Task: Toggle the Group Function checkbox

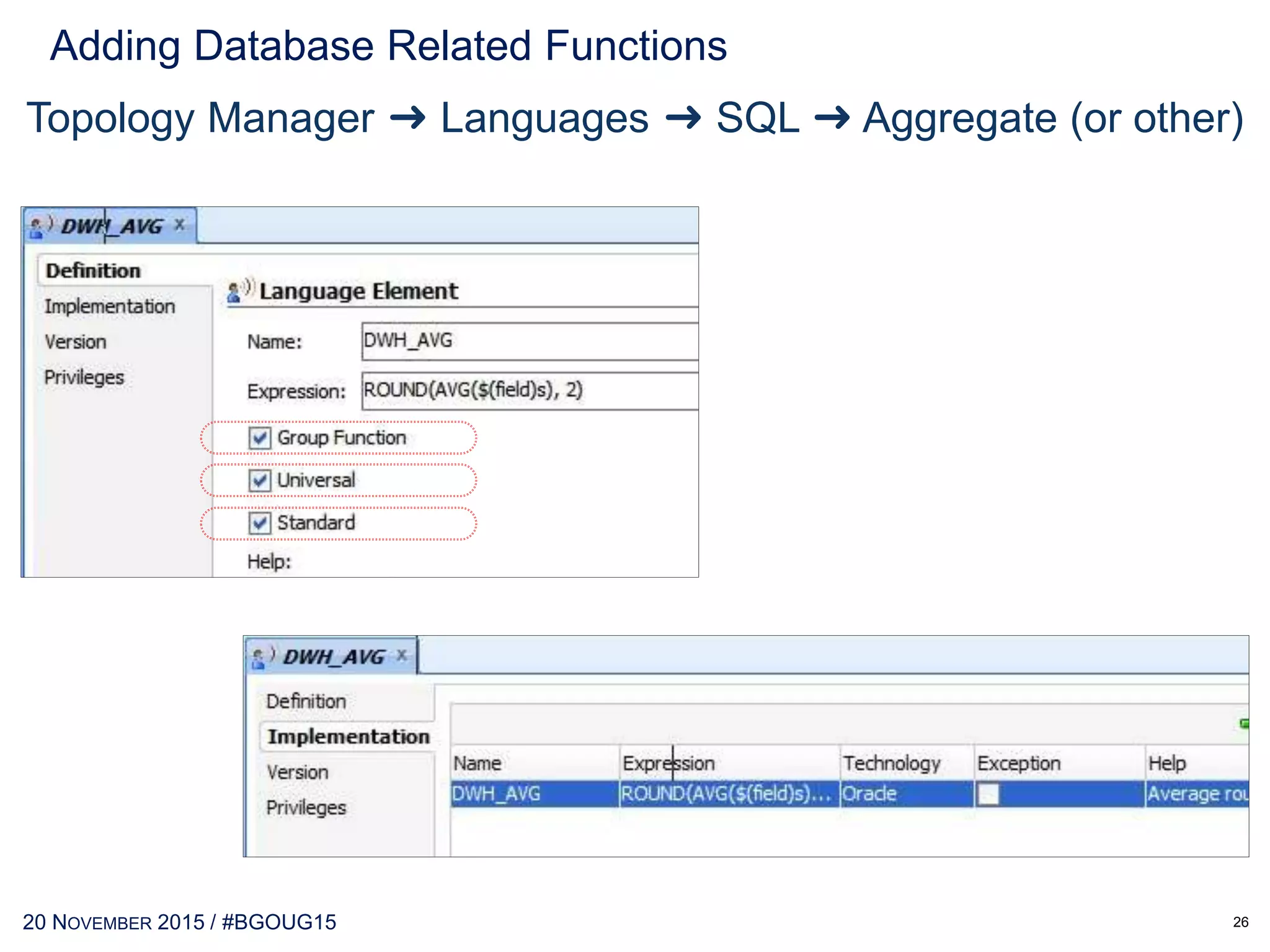Action: pyautogui.click(x=259, y=438)
